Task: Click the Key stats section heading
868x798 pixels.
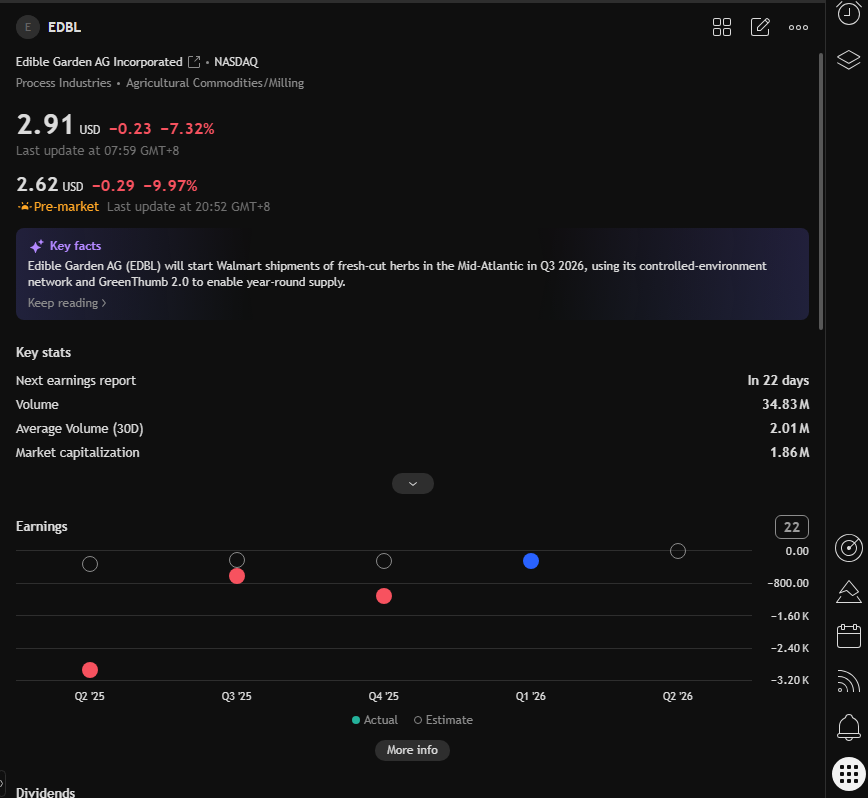Action: (43, 353)
